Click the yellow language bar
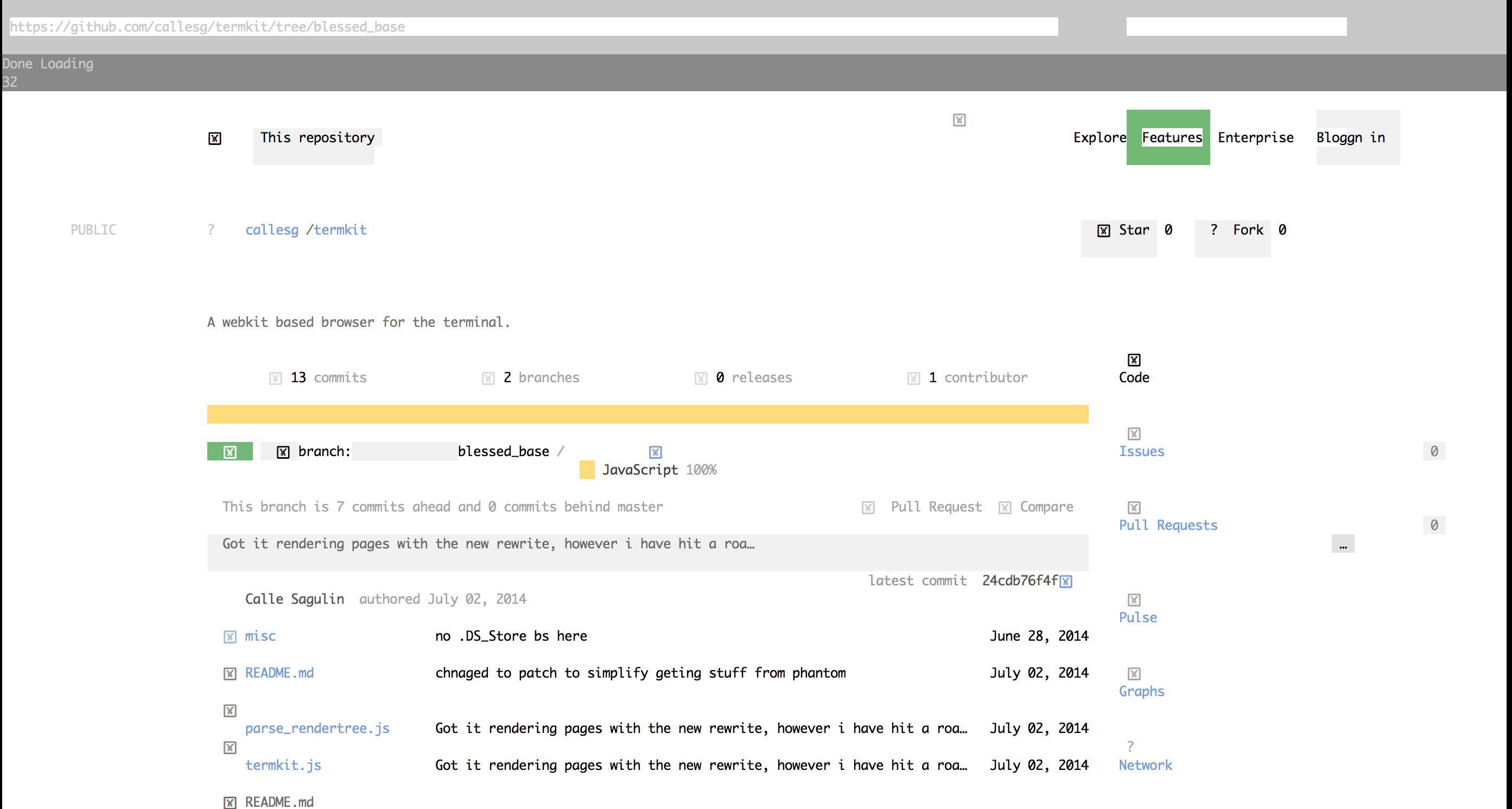This screenshot has width=1512, height=809. pyautogui.click(x=647, y=414)
